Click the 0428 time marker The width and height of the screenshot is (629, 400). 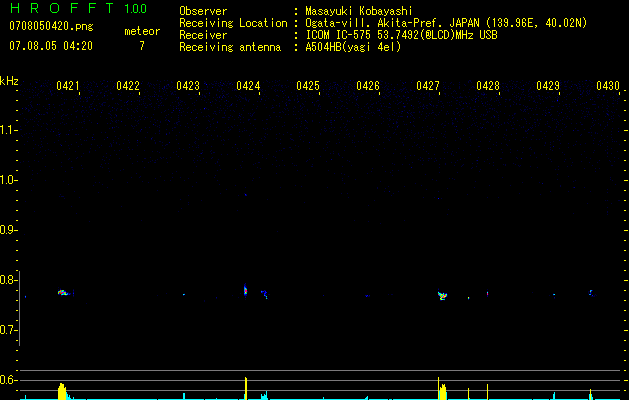[488, 86]
